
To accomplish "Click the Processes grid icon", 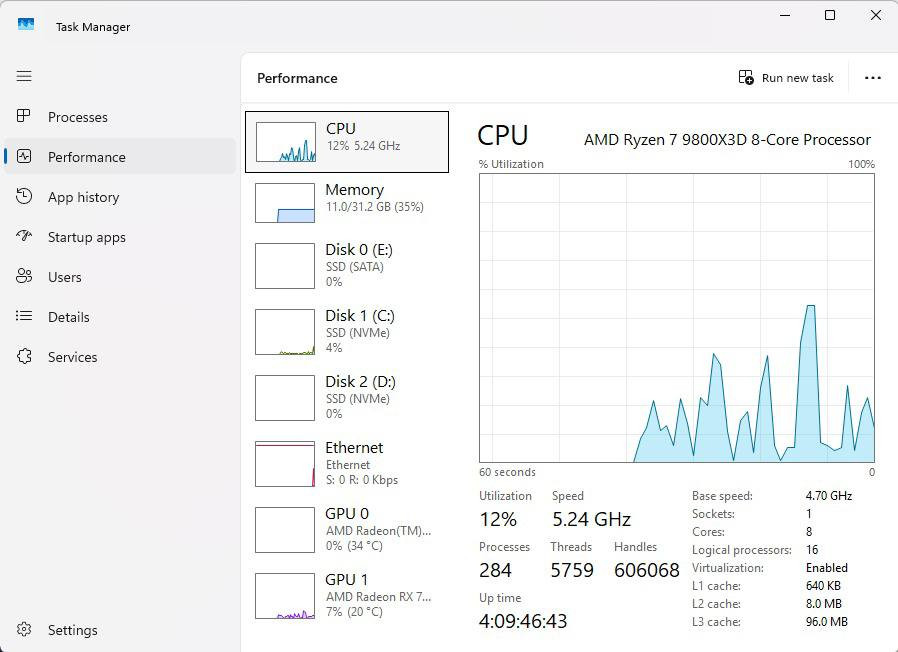I will [25, 117].
